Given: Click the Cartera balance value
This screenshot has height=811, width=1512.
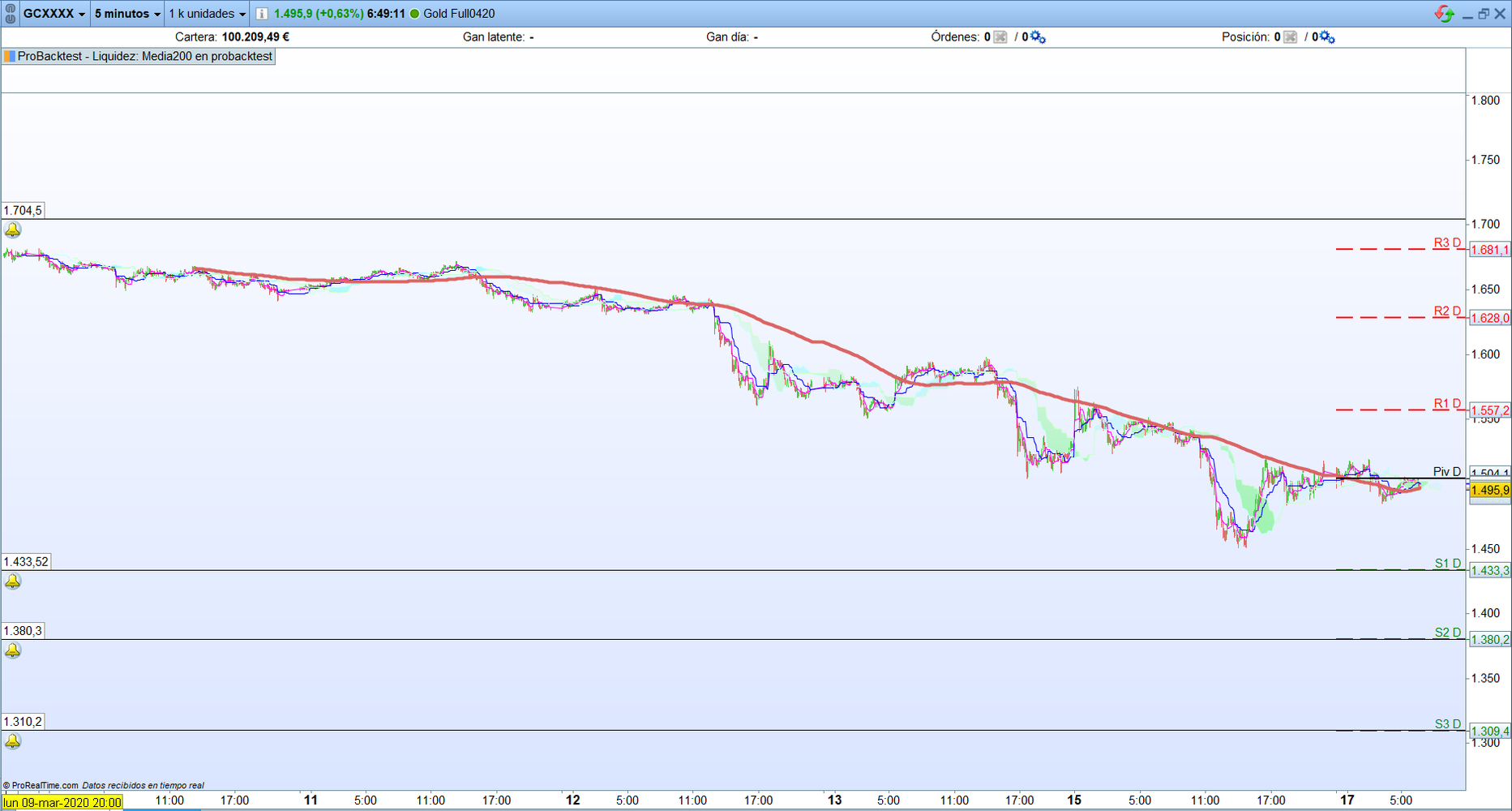Looking at the screenshot, I should point(255,36).
